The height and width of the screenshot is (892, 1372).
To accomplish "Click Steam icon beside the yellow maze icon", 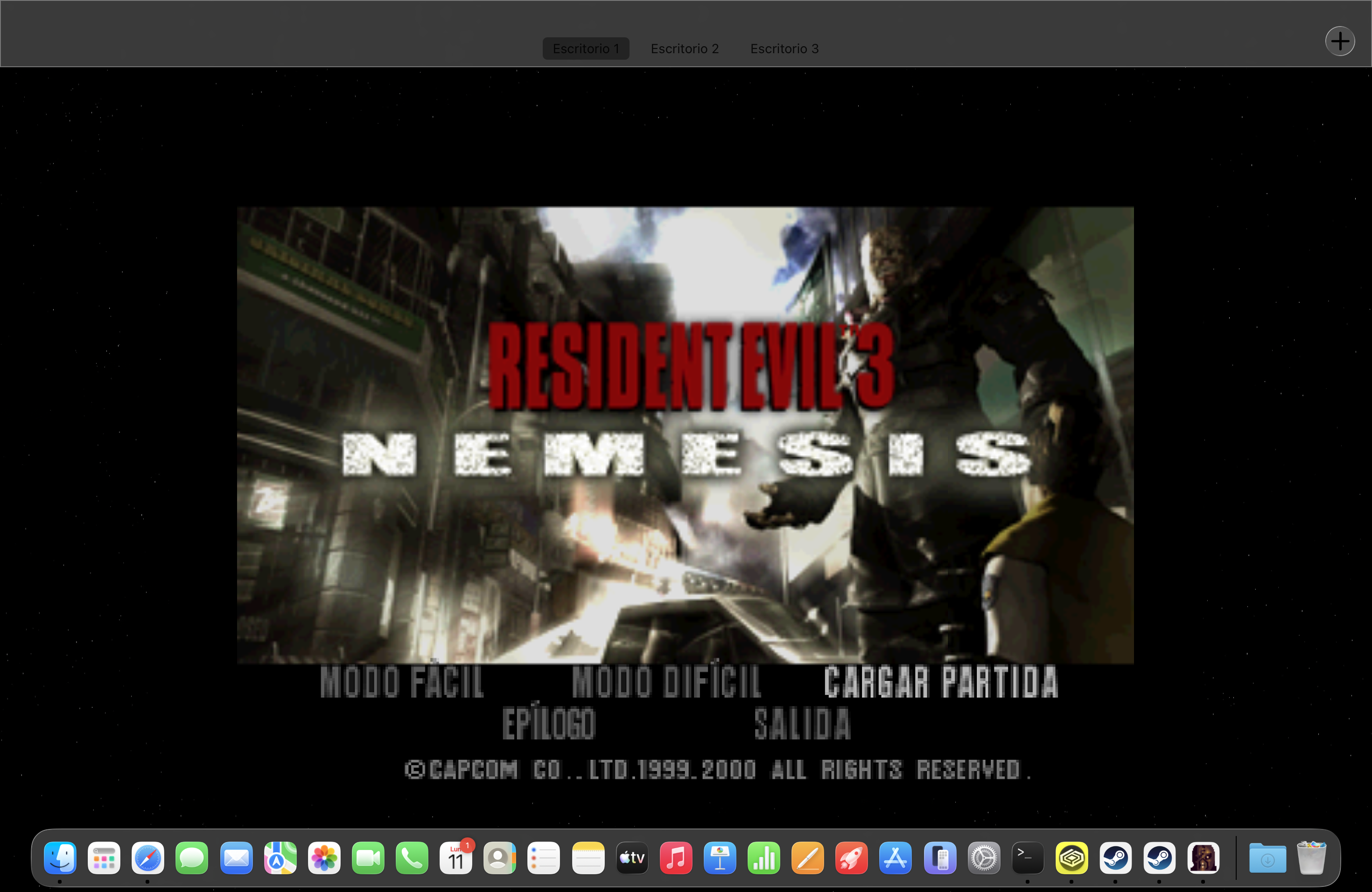I will point(1115,858).
